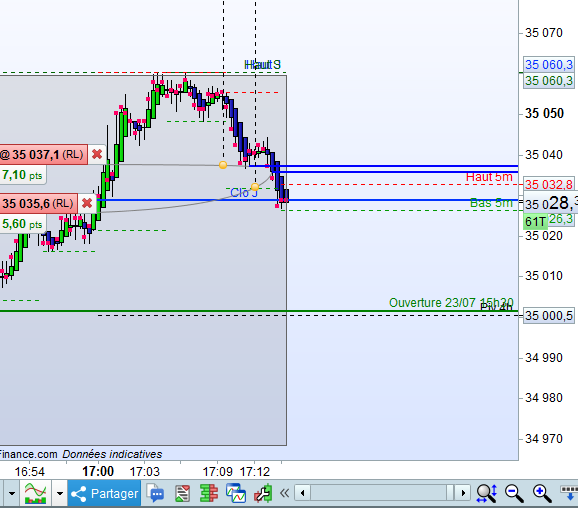Open chart settings wrench icon
This screenshot has height=508, width=578.
pyautogui.click(x=263, y=494)
